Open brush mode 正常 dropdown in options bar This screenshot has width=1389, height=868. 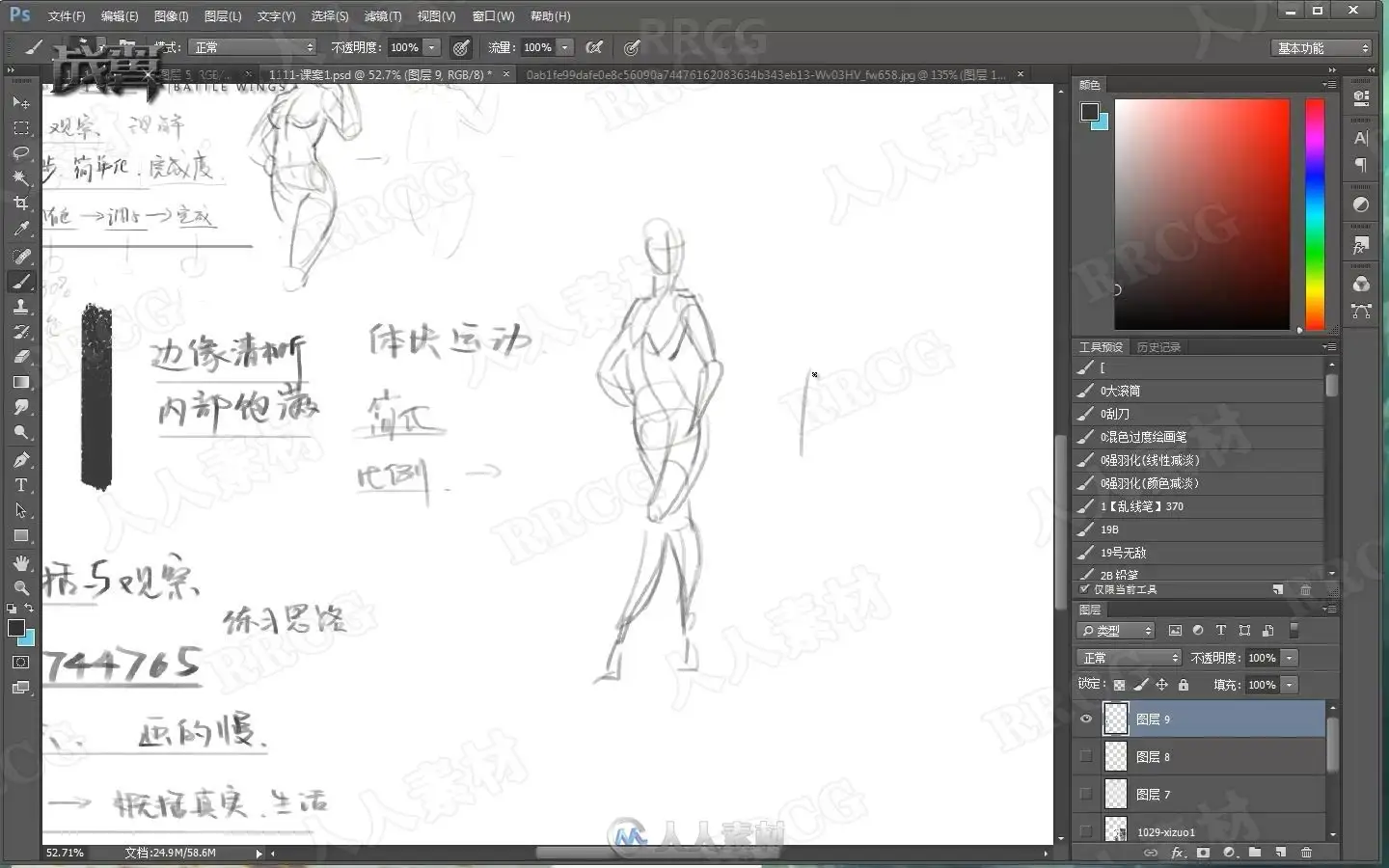[252, 47]
